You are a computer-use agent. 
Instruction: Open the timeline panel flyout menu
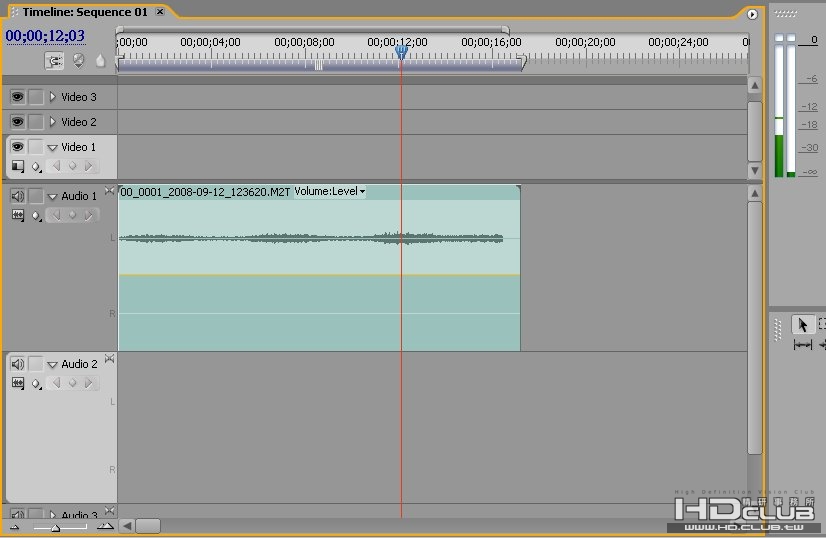tap(752, 14)
